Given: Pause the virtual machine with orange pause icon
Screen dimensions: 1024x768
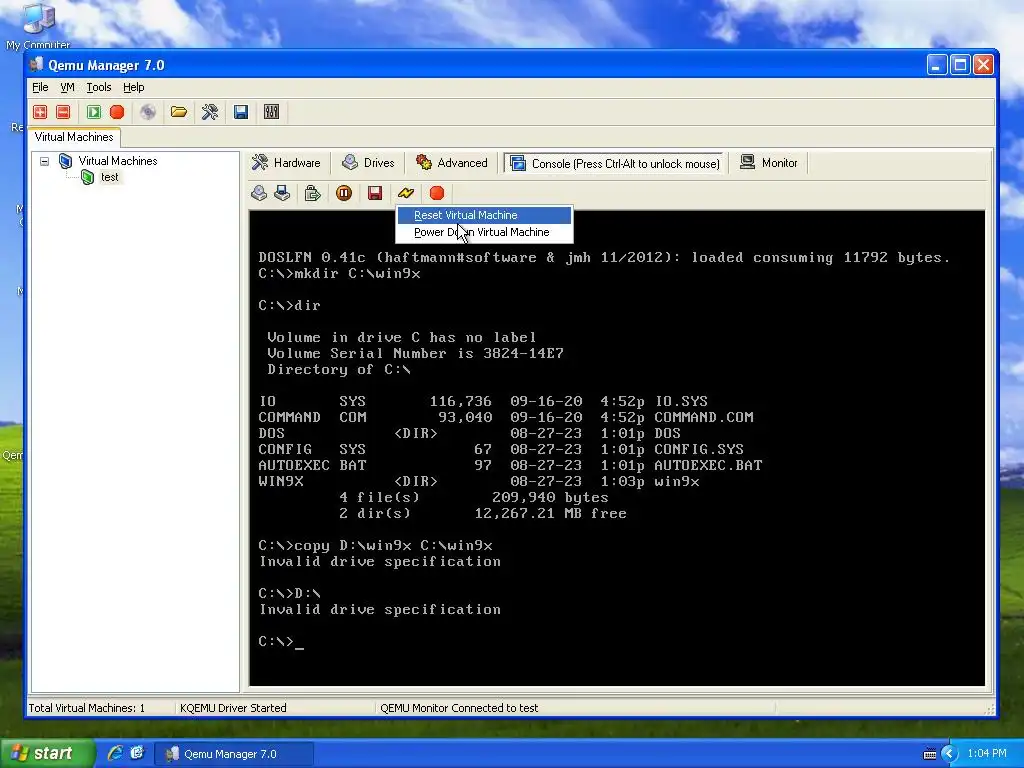Looking at the screenshot, I should [x=344, y=193].
